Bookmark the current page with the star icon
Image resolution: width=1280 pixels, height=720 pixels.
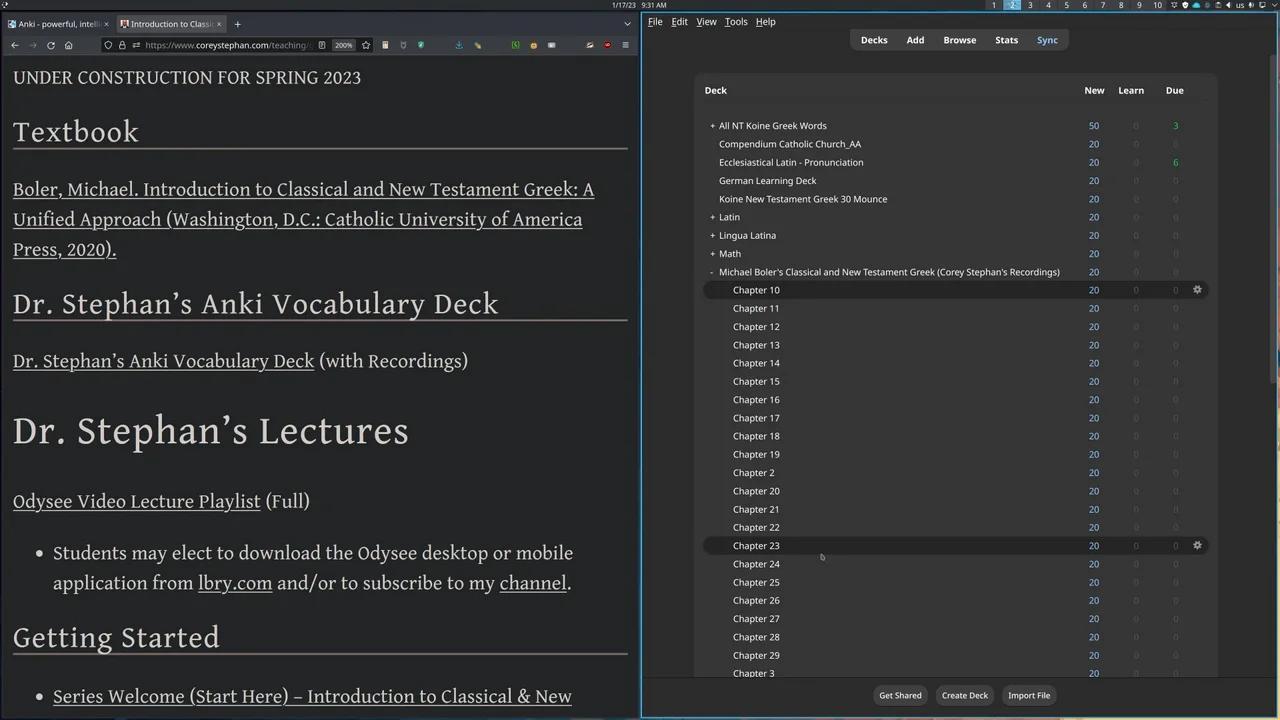click(366, 45)
